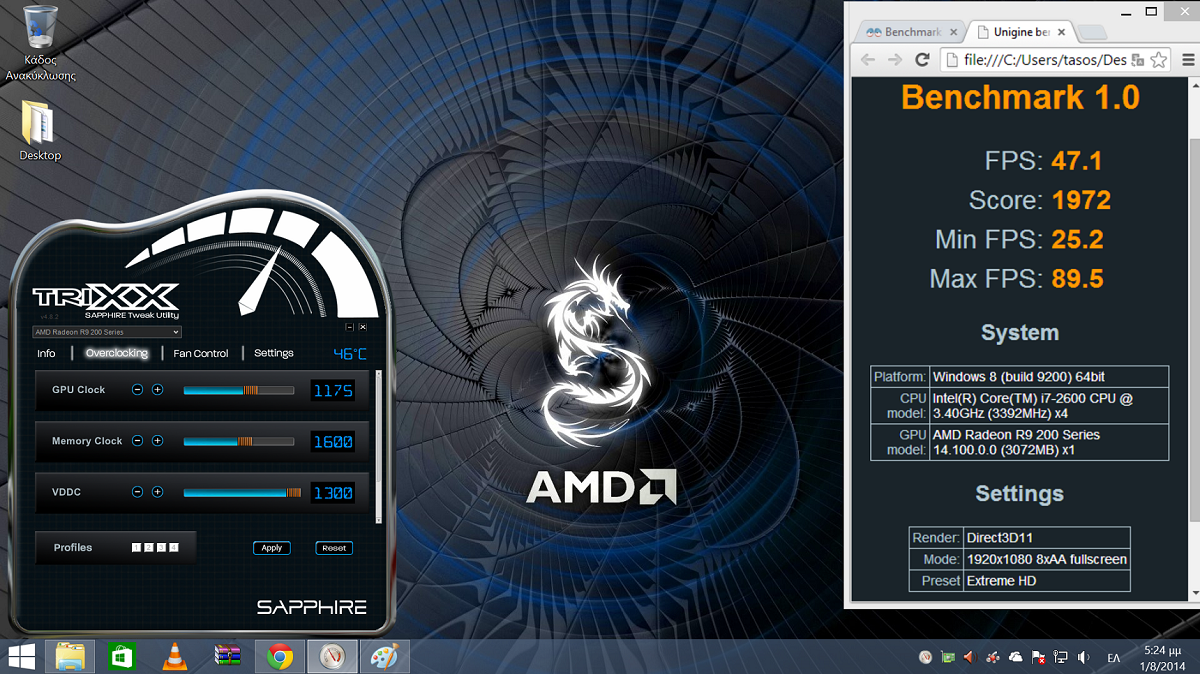The width and height of the screenshot is (1200, 674).
Task: Switch to Chrome in the taskbar
Action: [x=280, y=657]
